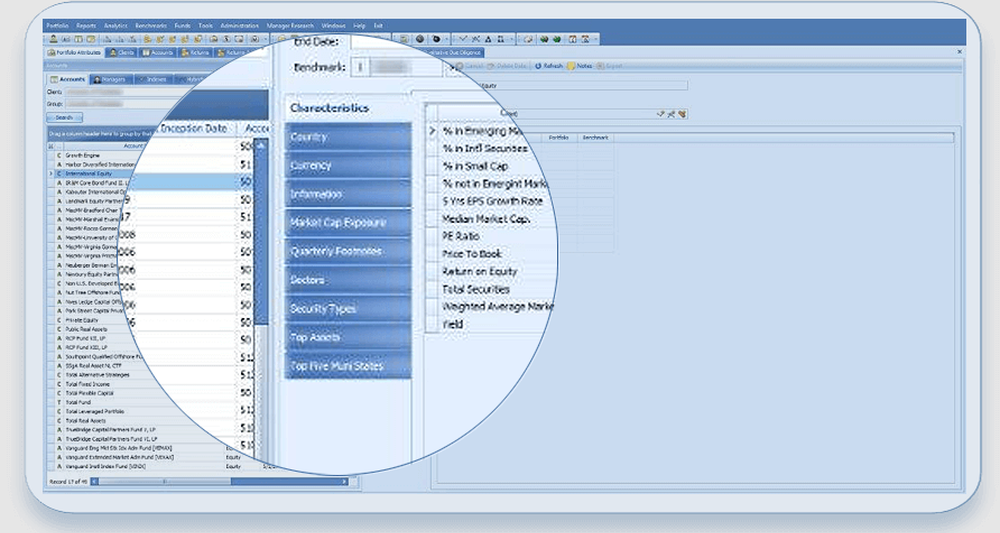Select the '% in Intl Securities' row
Image resolution: width=1000 pixels, height=533 pixels.
(x=485, y=149)
